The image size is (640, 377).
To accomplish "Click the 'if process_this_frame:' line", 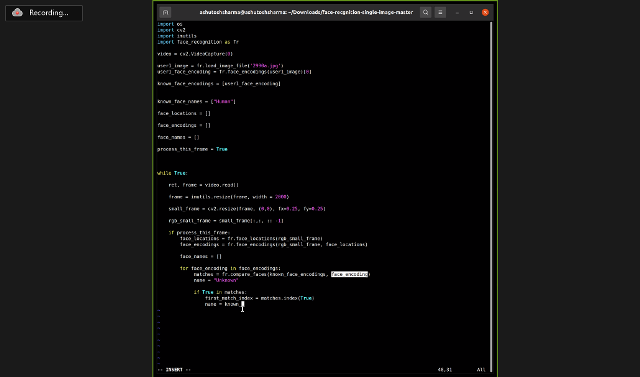I will [199, 233].
